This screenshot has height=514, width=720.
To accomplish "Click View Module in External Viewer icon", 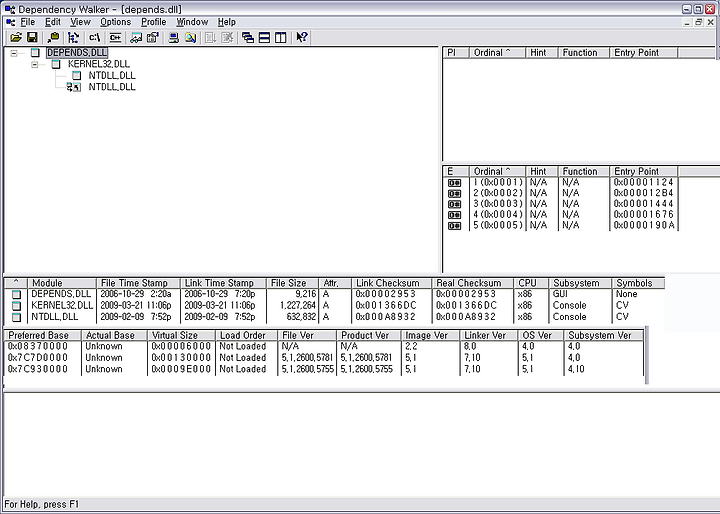I will [136, 38].
